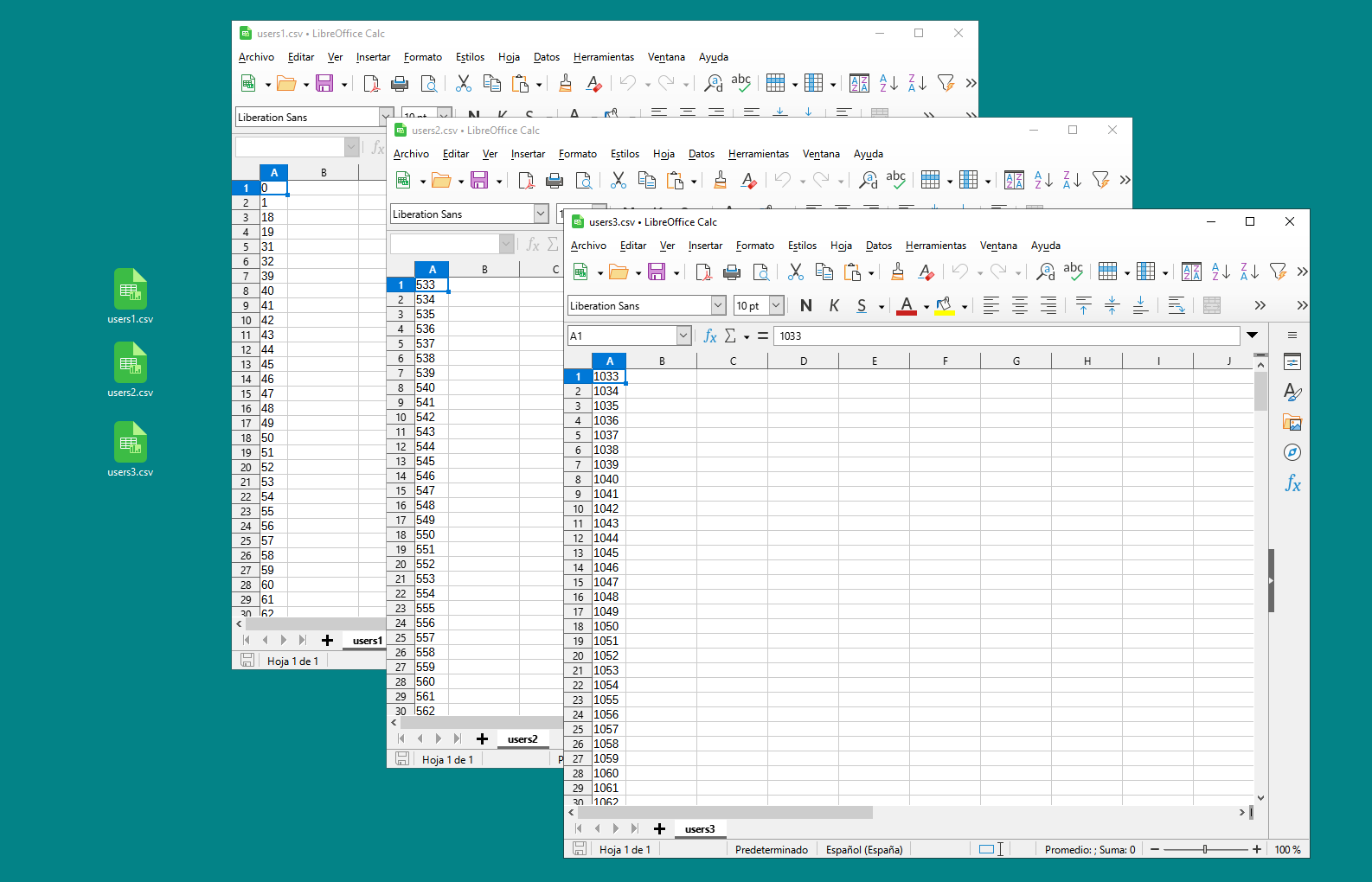Click the Copy icon in users3 toolbar
This screenshot has height=882, width=1372.
pyautogui.click(x=824, y=272)
